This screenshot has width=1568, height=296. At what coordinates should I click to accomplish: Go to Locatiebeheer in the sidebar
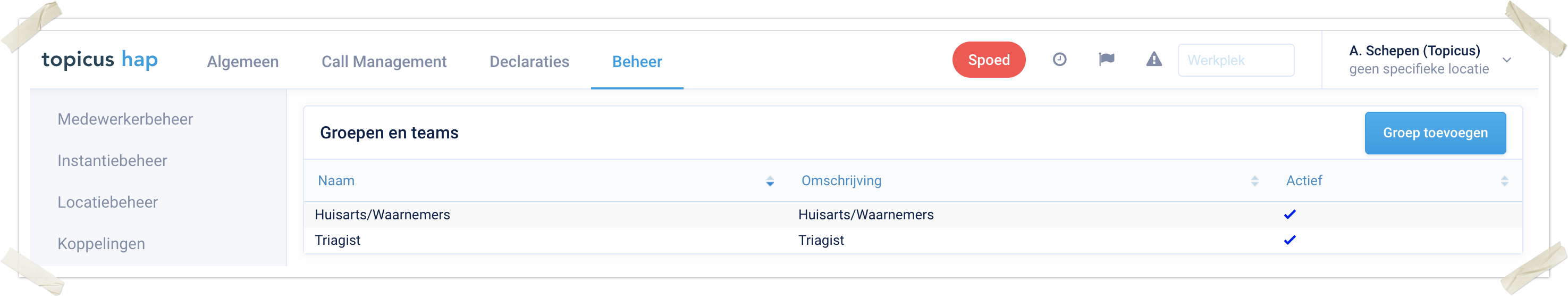point(107,202)
